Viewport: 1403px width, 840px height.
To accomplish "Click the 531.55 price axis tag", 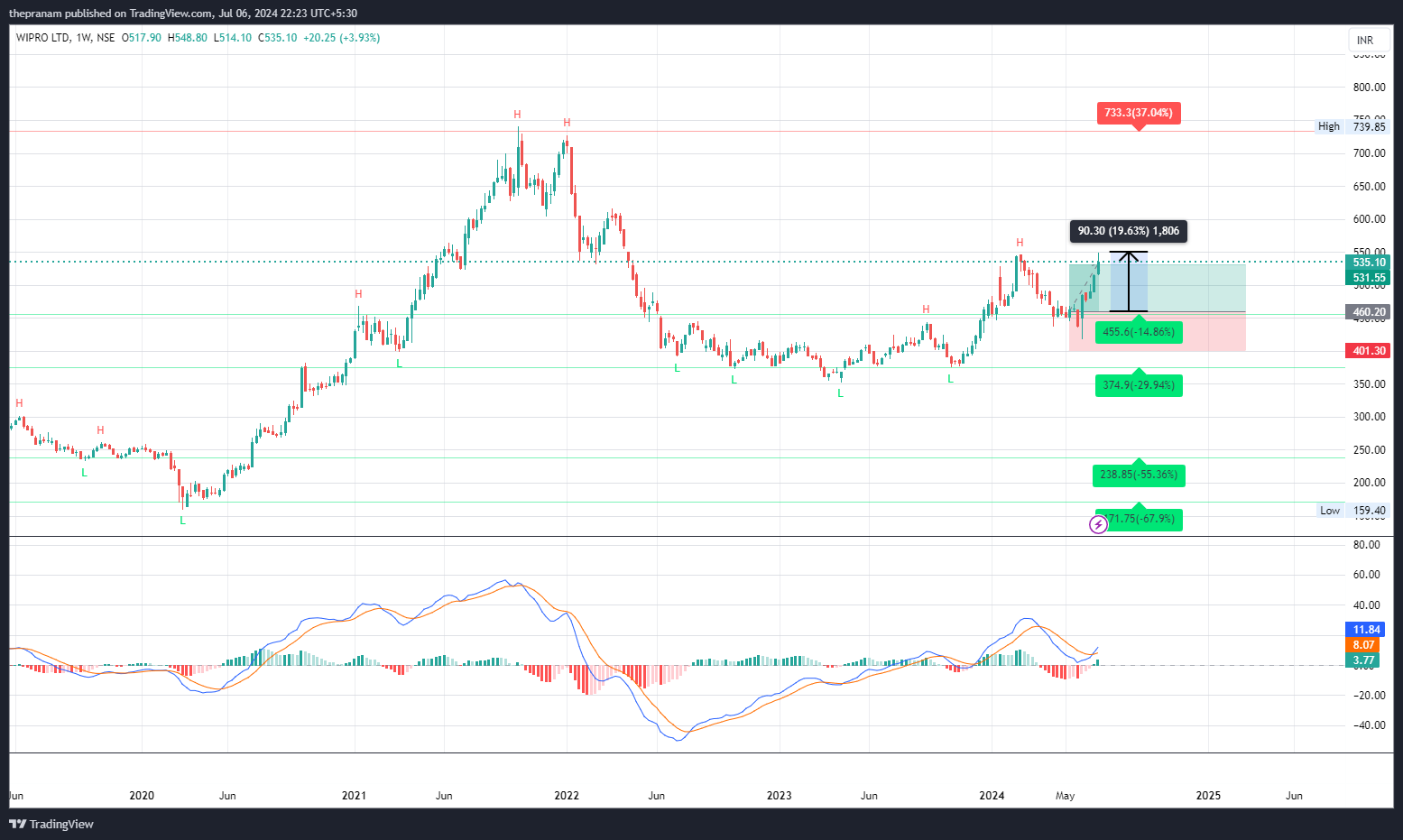I will tap(1369, 278).
